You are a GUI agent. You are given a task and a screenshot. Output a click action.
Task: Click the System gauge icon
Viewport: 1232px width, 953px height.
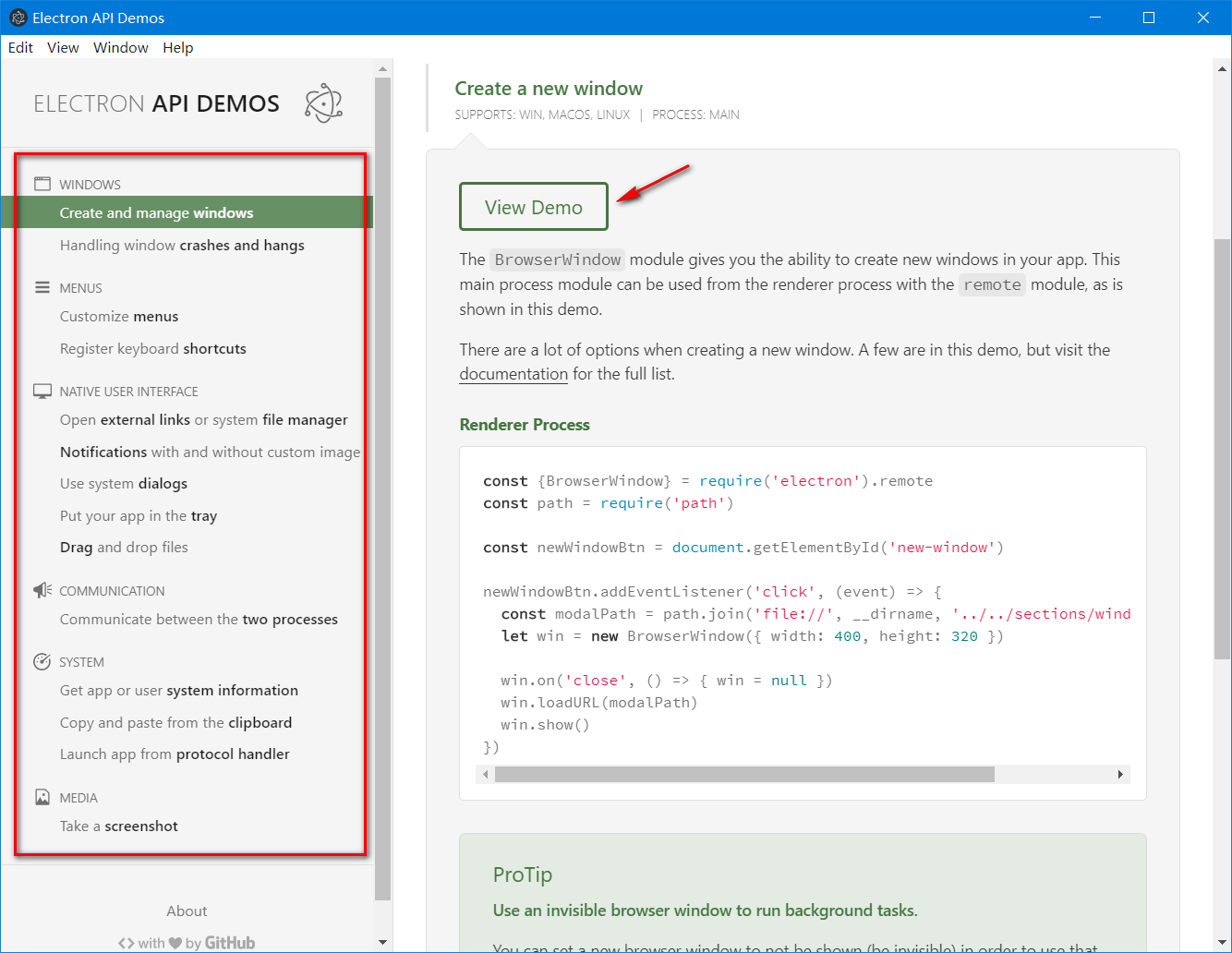click(42, 661)
